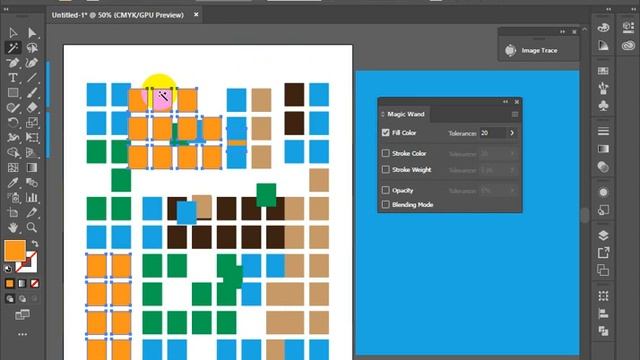Image resolution: width=640 pixels, height=360 pixels.
Task: Click the orange Fill color box
Action: [x=15, y=250]
